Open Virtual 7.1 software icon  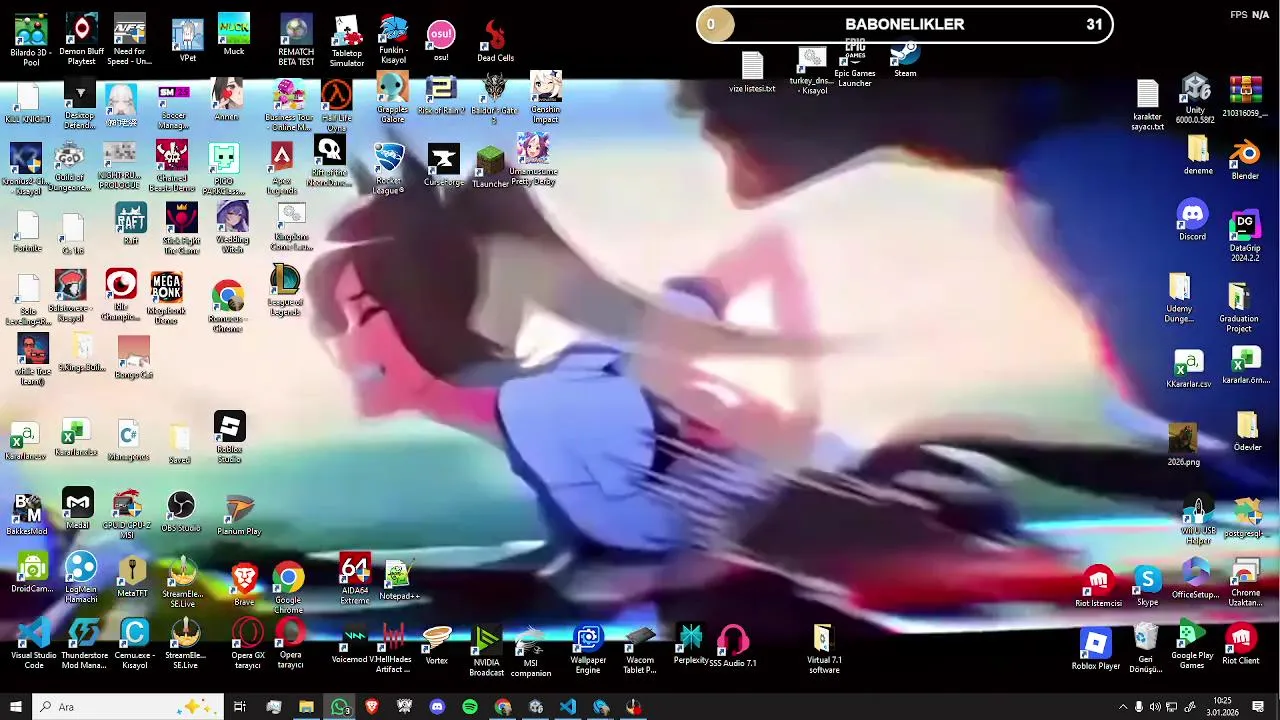[824, 650]
